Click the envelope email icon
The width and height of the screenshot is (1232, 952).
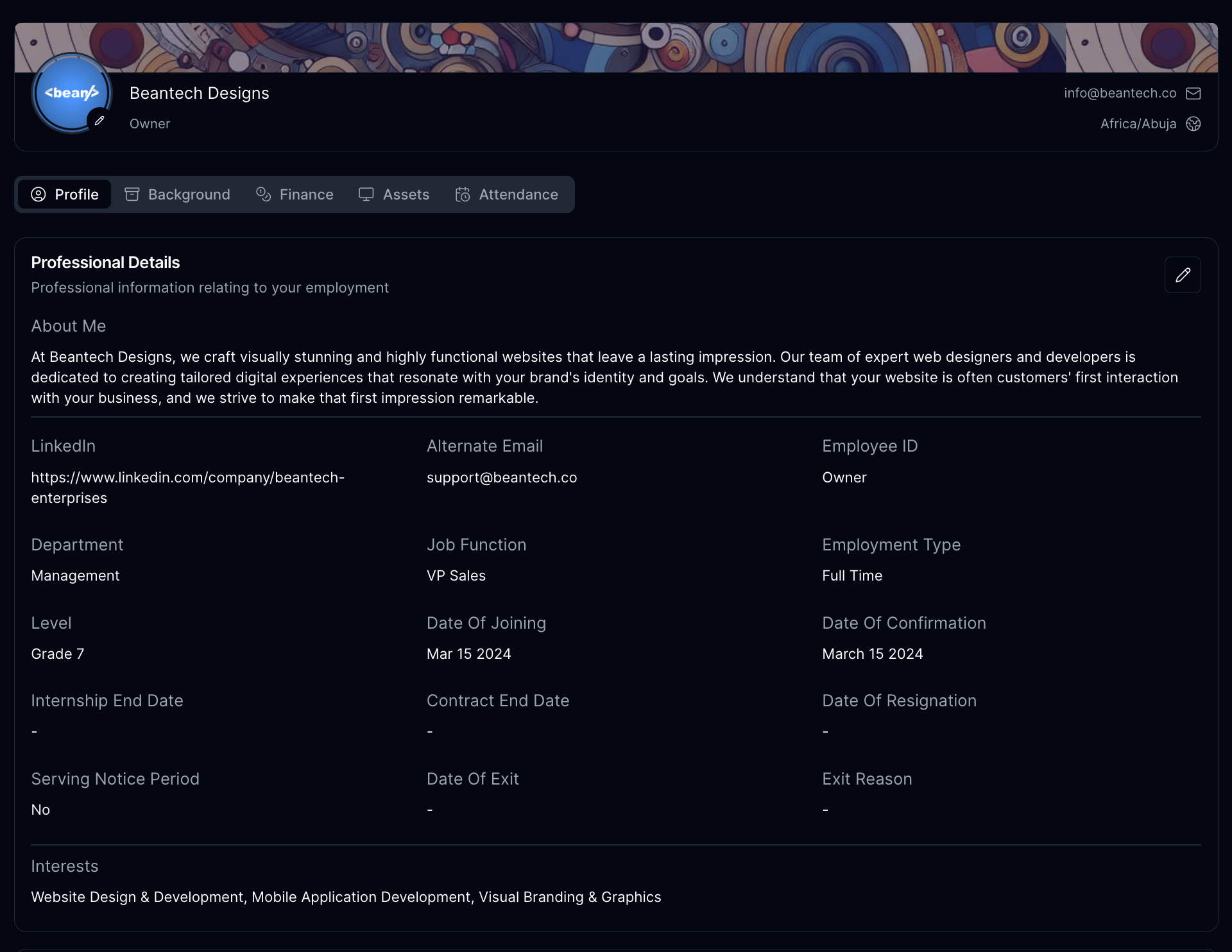coord(1193,94)
